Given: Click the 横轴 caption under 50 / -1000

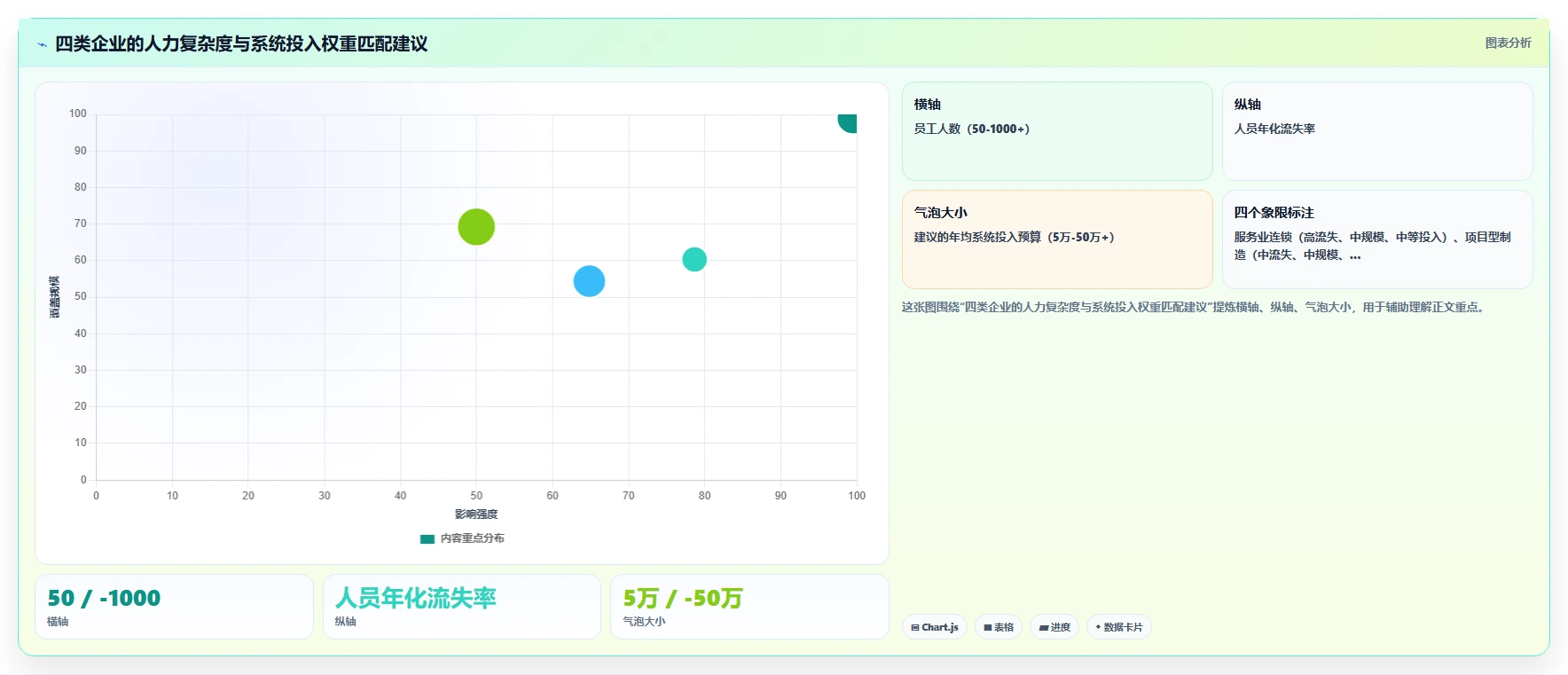Looking at the screenshot, I should 58,622.
